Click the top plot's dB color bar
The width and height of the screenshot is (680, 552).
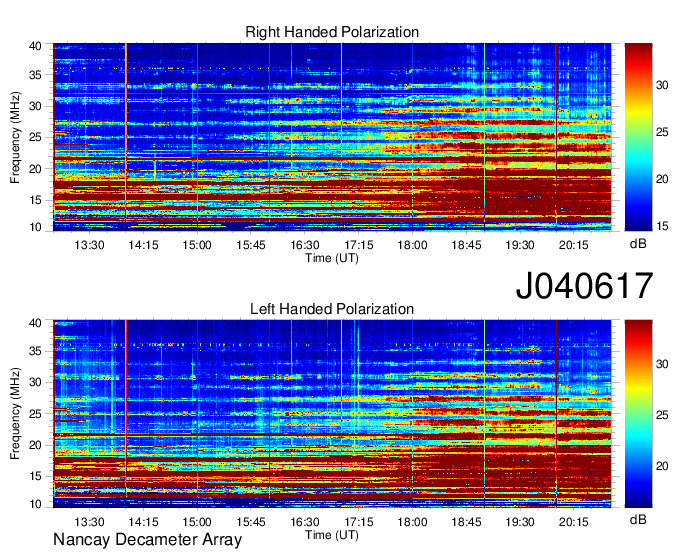(x=638, y=137)
